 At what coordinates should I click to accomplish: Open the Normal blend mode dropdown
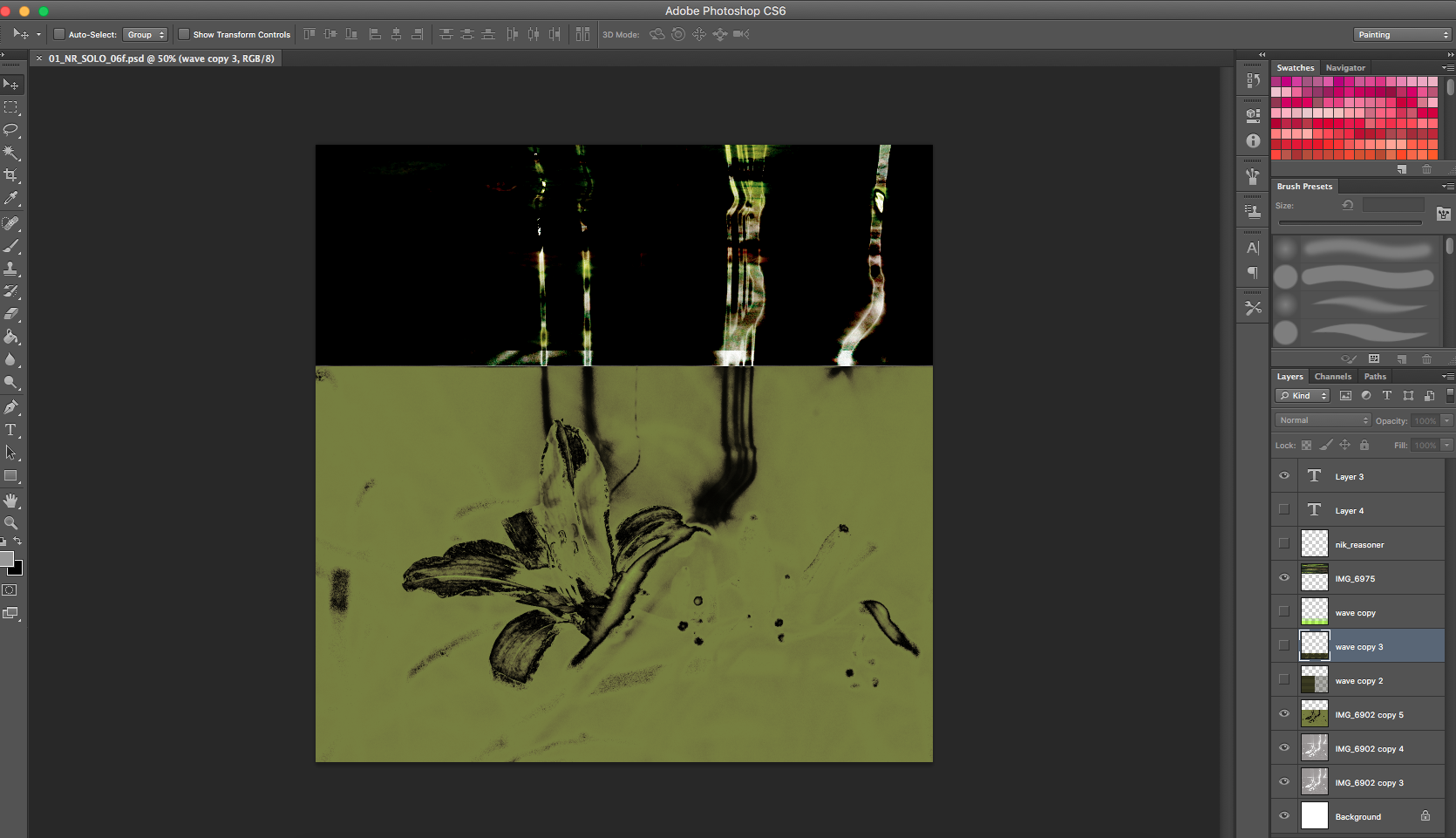(x=1323, y=420)
